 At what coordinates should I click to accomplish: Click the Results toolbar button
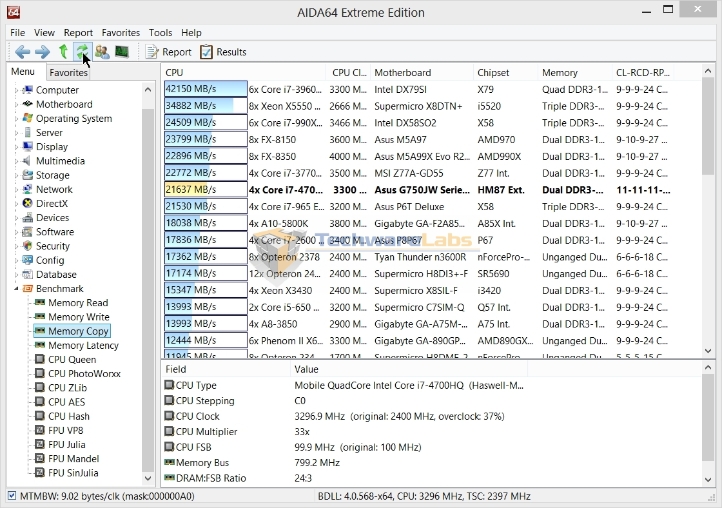223,52
